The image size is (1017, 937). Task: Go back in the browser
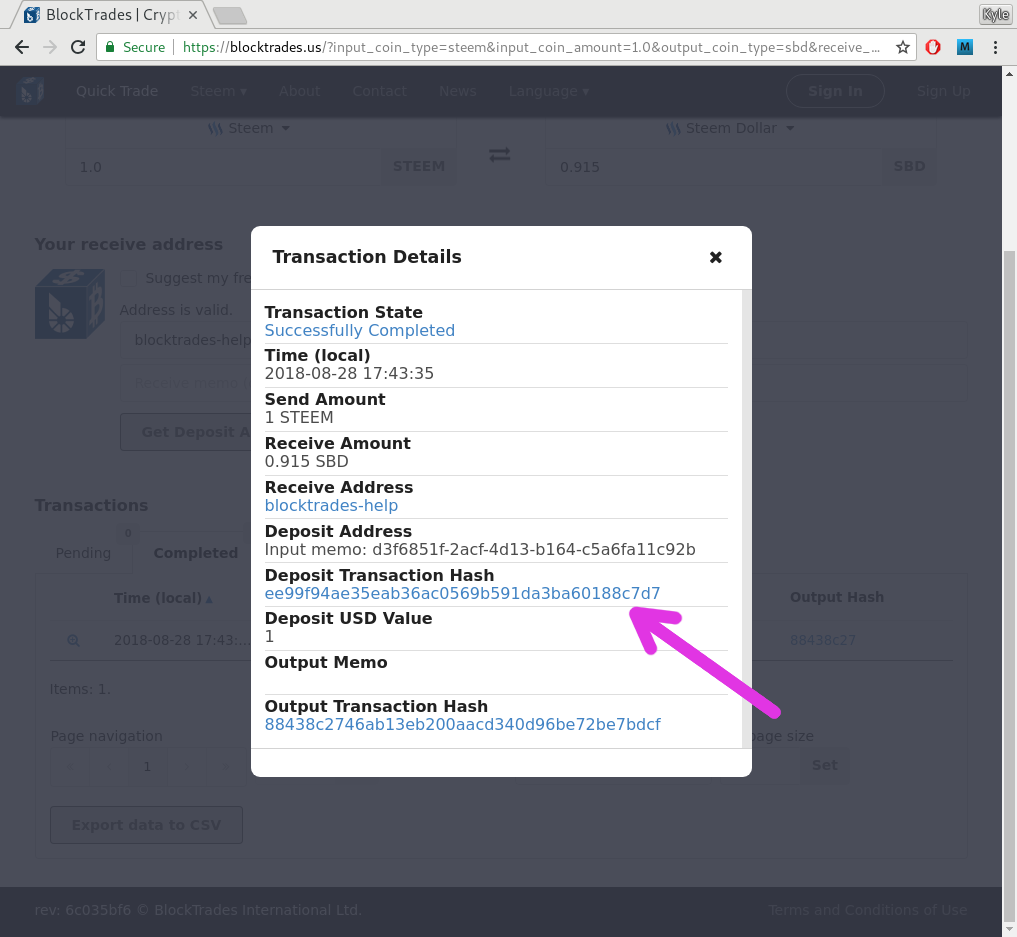[22, 47]
